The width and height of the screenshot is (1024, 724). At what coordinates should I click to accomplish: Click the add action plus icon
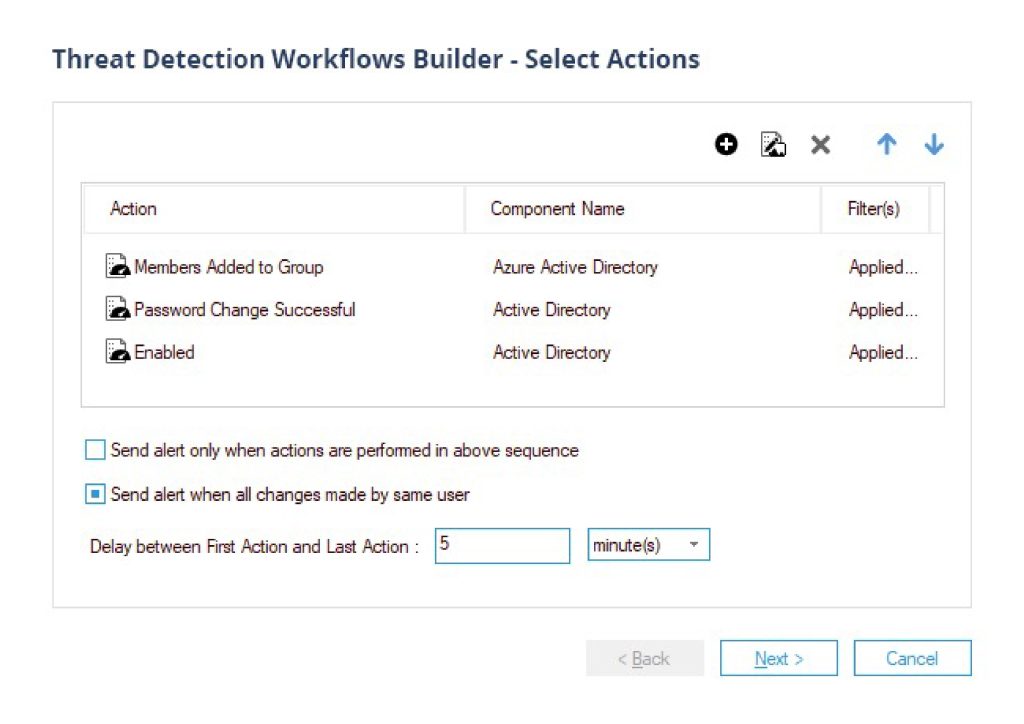(x=726, y=144)
